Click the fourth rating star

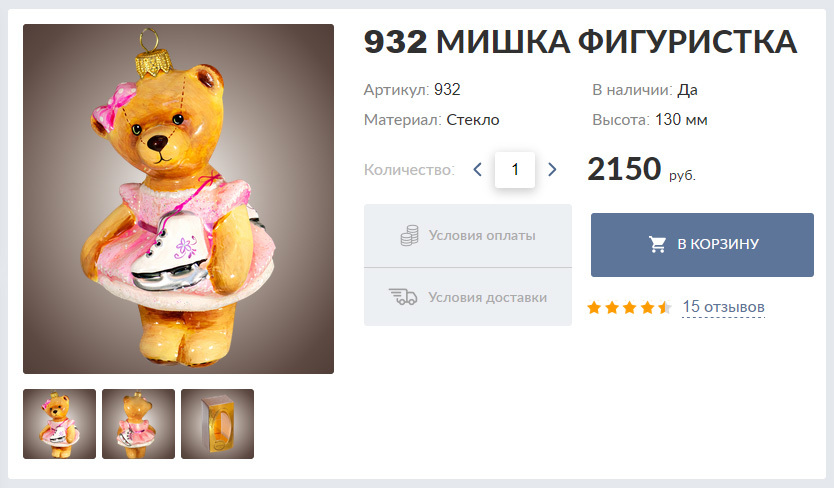point(647,308)
